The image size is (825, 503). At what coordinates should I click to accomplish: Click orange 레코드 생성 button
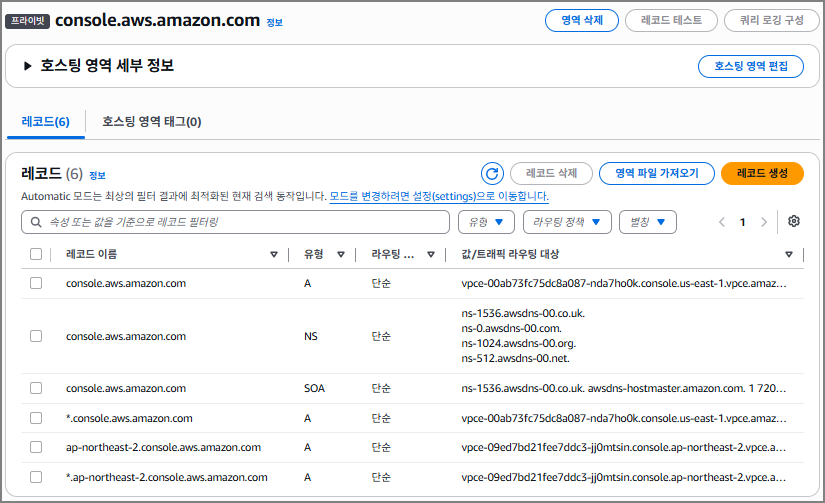[762, 173]
